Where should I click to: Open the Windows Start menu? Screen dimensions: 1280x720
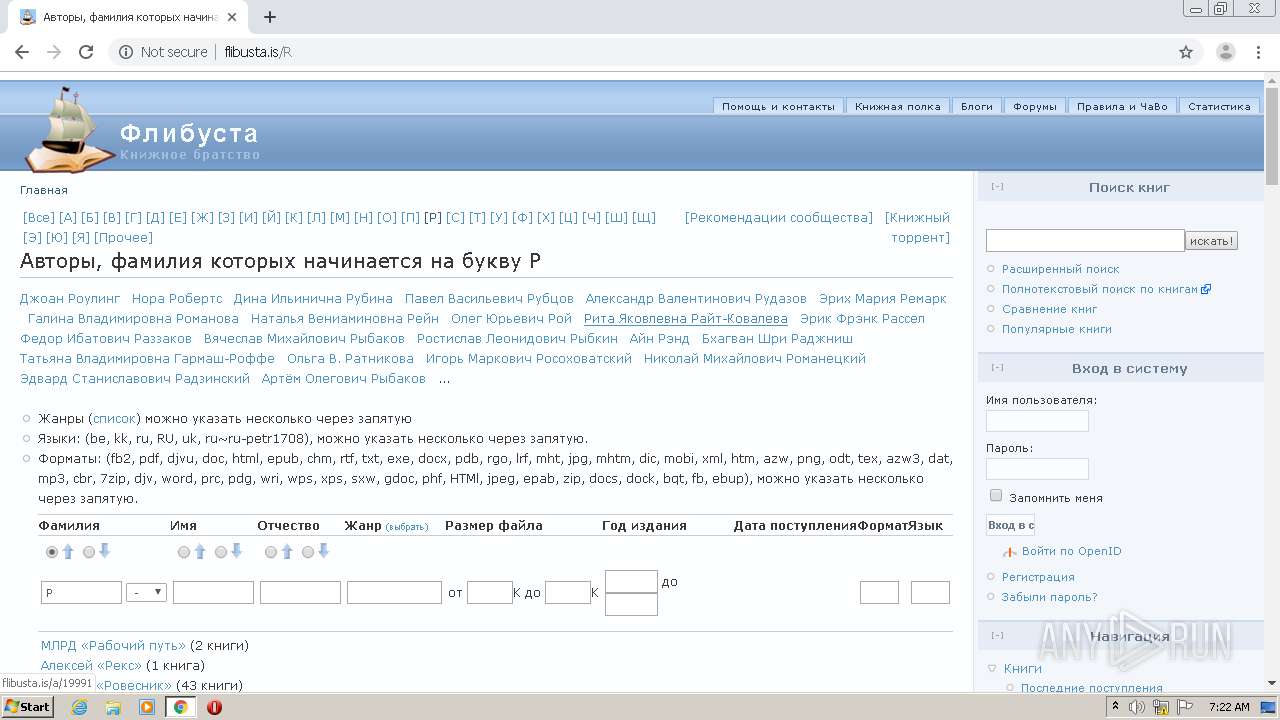pos(28,706)
